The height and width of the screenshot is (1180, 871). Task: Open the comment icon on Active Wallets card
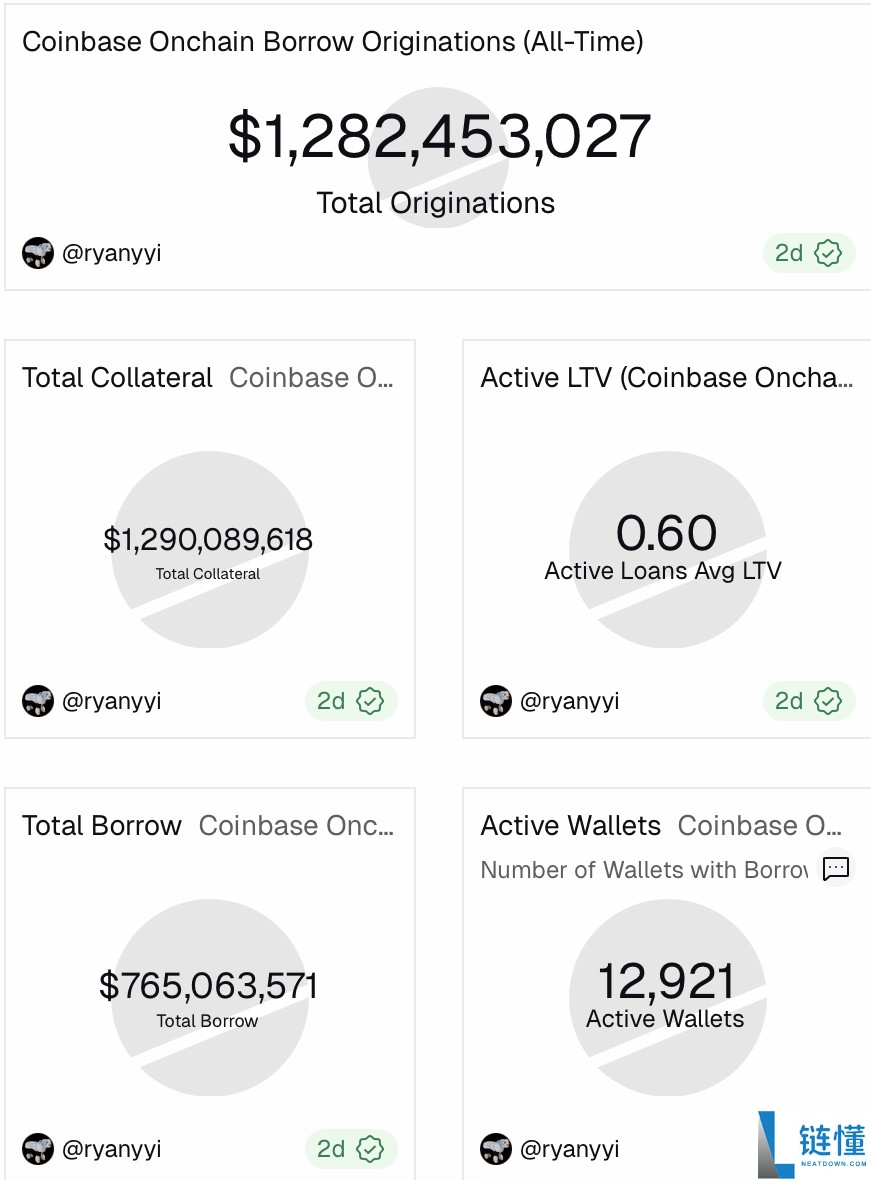coord(836,869)
